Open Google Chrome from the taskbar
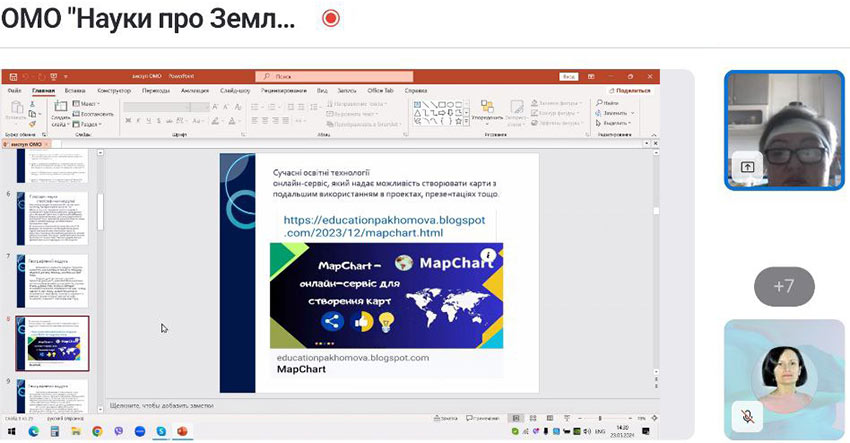Screen dimensions: 850x443 tap(97, 432)
